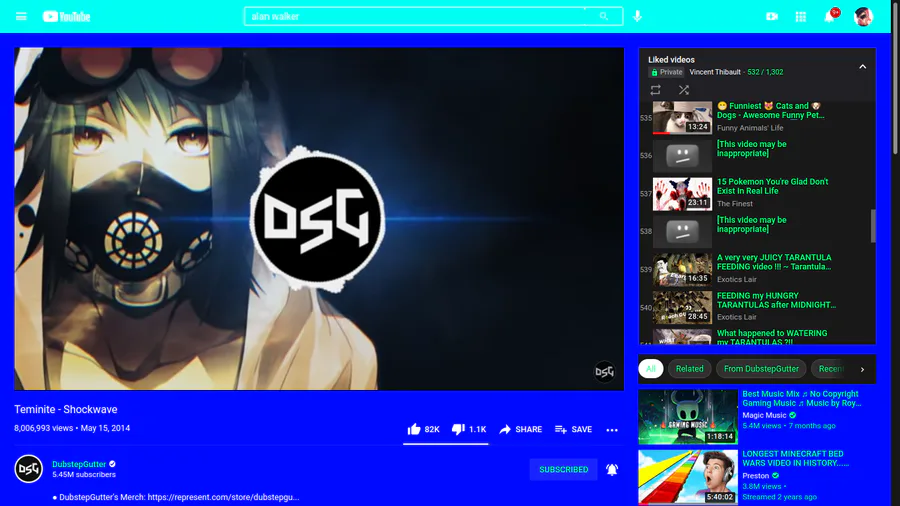Click the hungry tarantulas thumbnail 28:45
900x506 pixels.
(682, 307)
